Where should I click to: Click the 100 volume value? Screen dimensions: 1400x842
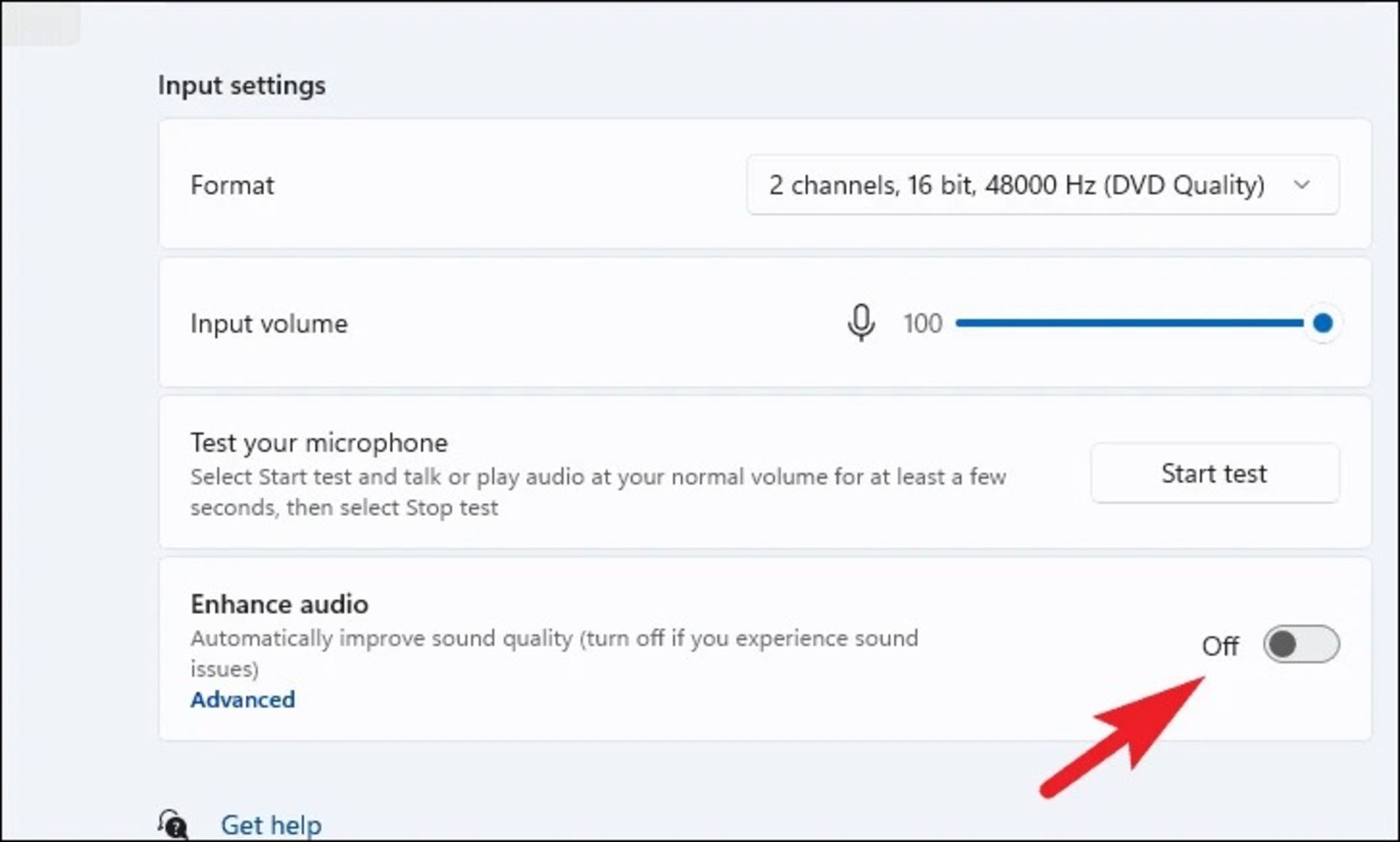922,324
